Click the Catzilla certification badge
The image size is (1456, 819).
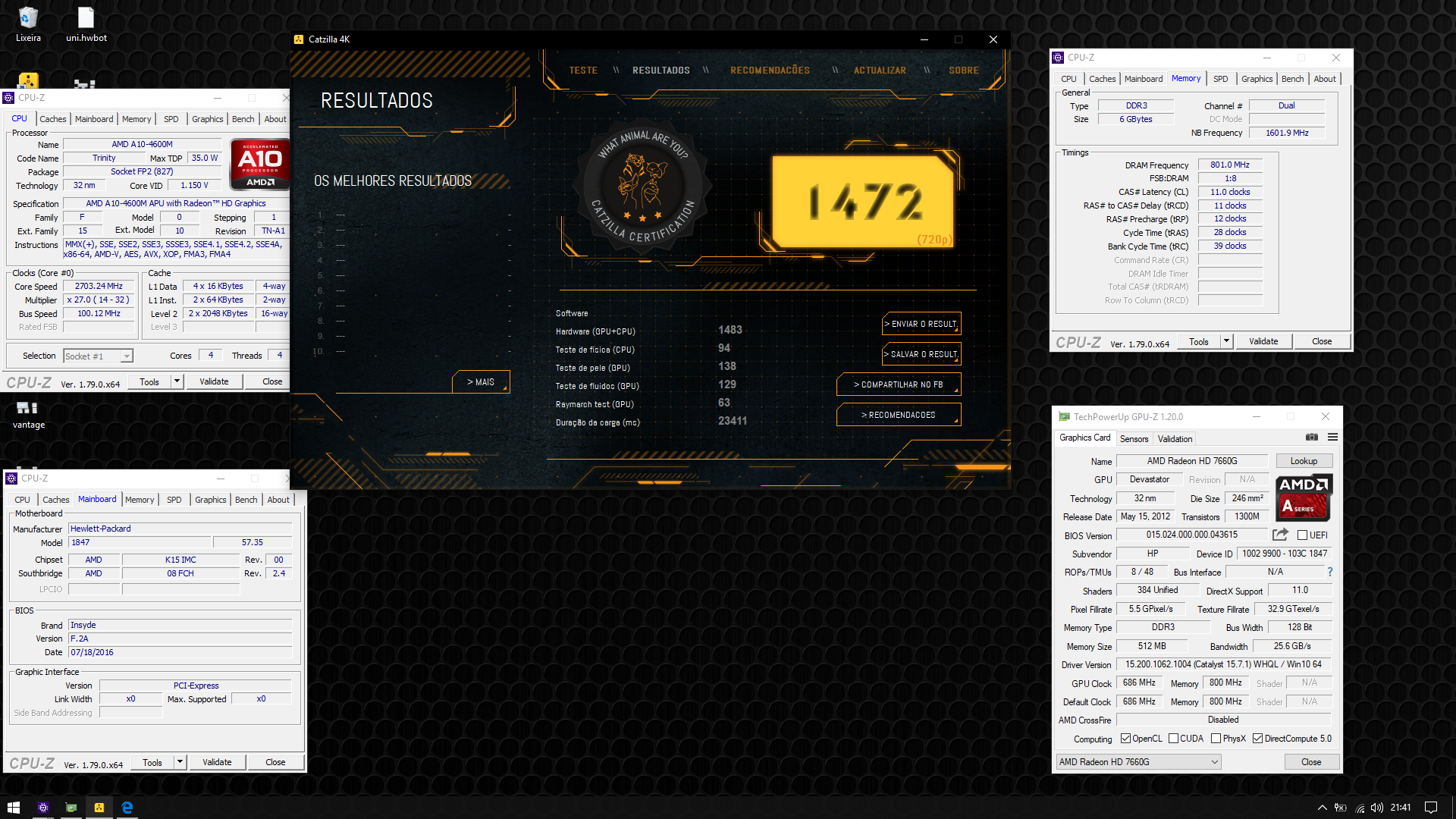642,187
